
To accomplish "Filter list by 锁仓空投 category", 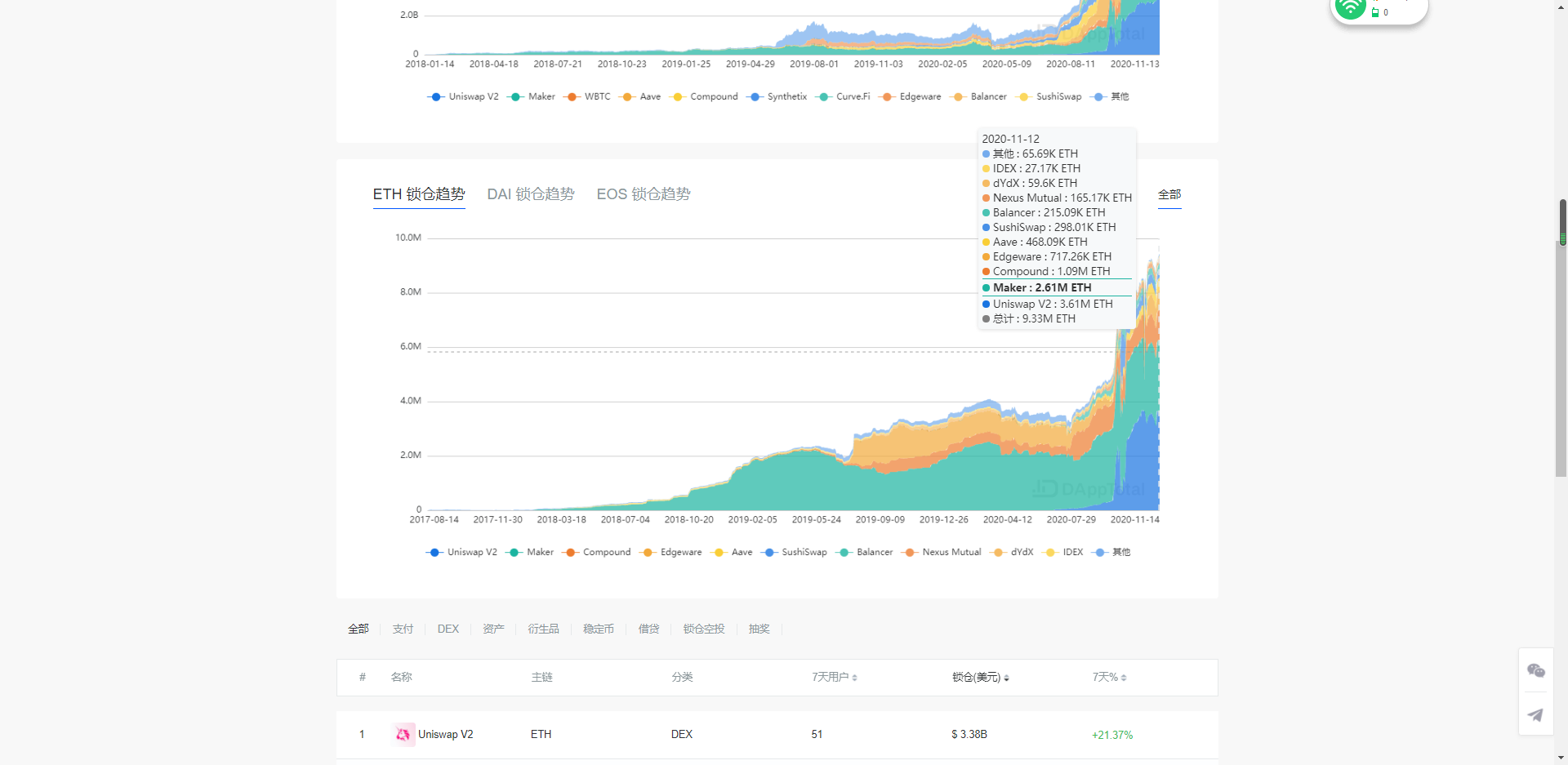I will (x=704, y=629).
